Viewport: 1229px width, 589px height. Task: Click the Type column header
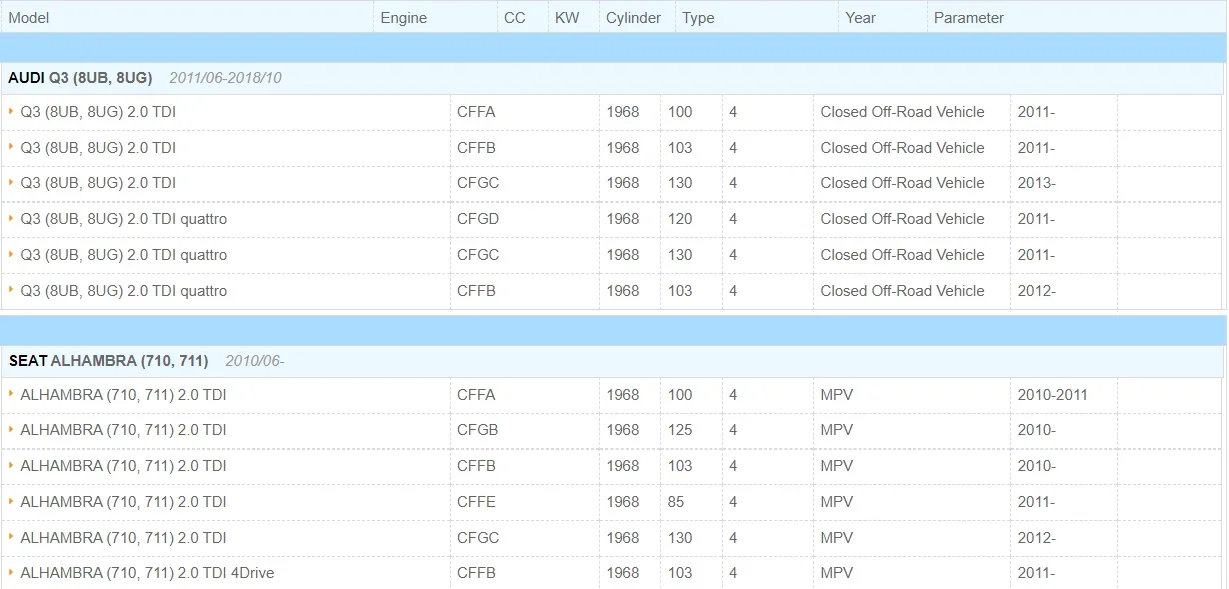[x=698, y=18]
